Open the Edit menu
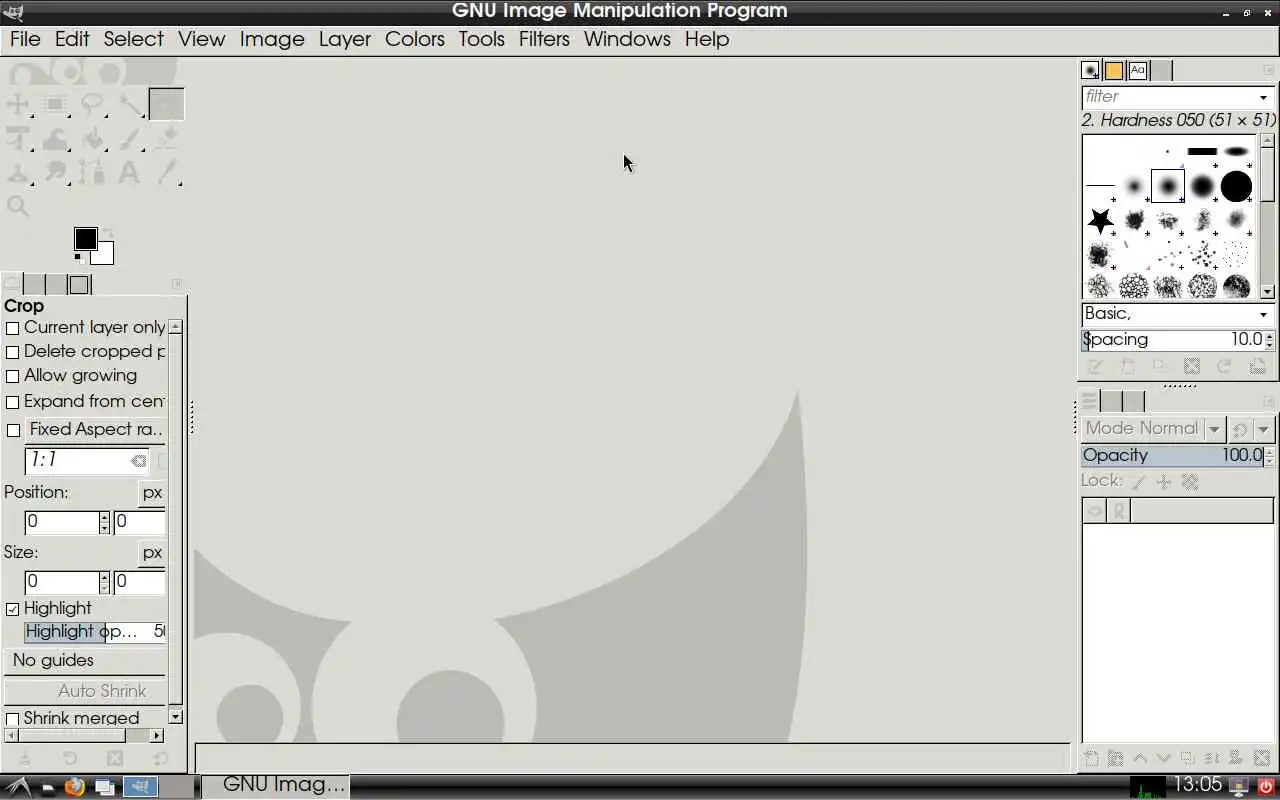 coord(72,39)
